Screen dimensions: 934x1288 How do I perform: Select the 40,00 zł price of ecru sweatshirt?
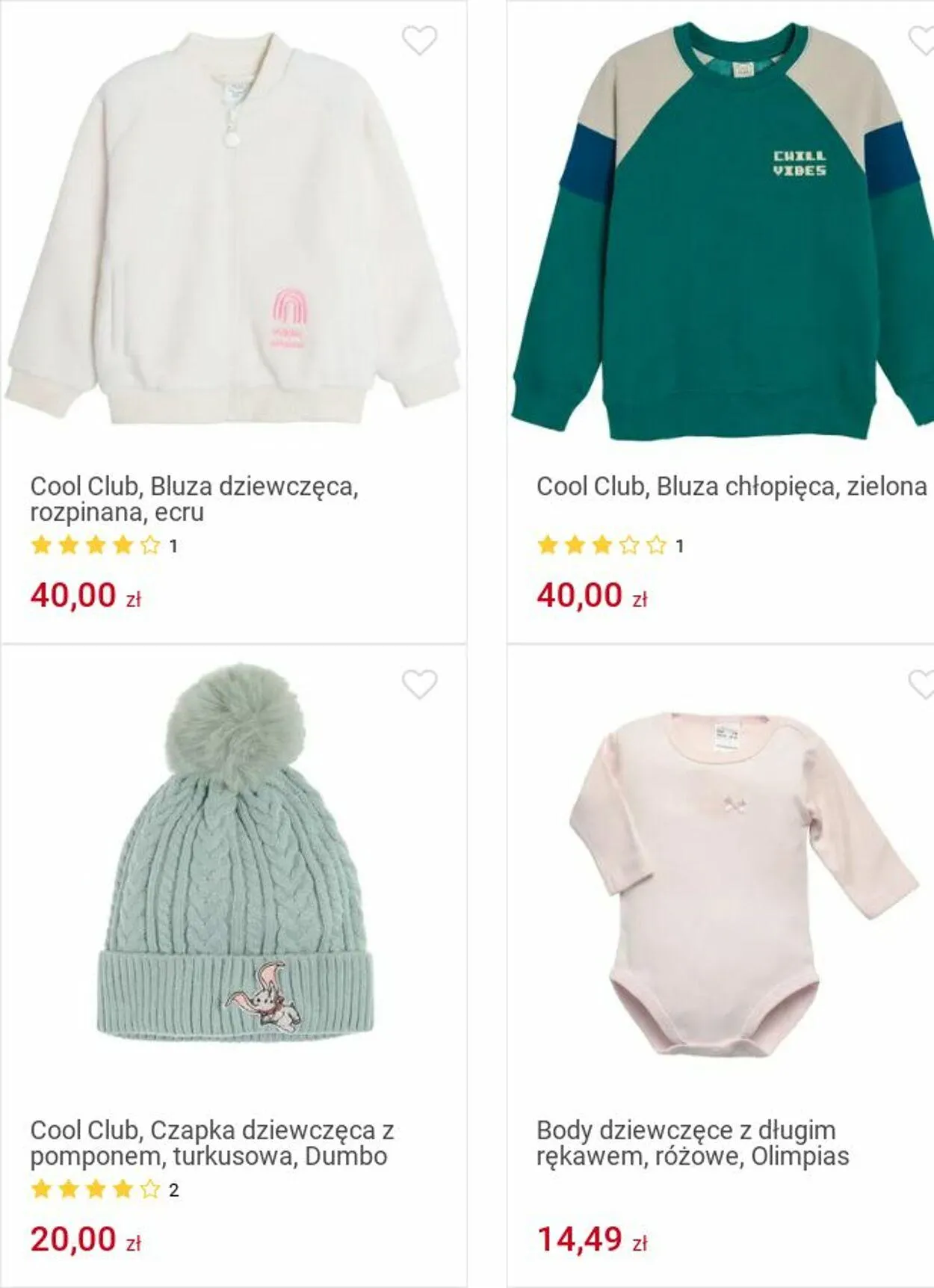85,596
